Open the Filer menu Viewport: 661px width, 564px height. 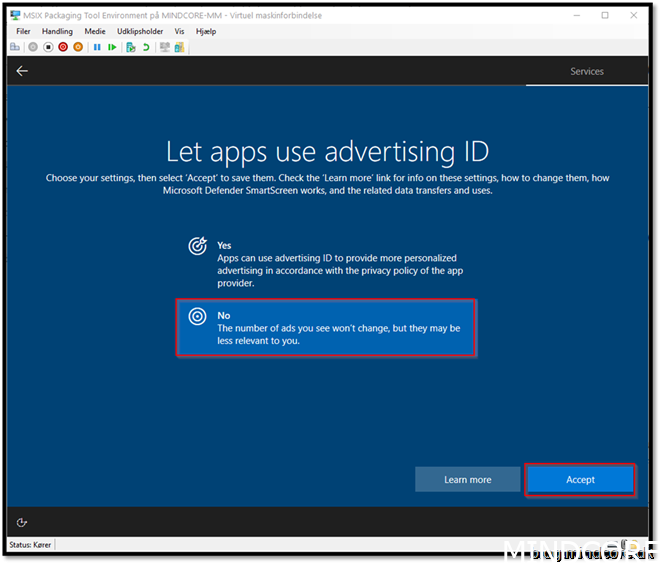click(x=24, y=32)
